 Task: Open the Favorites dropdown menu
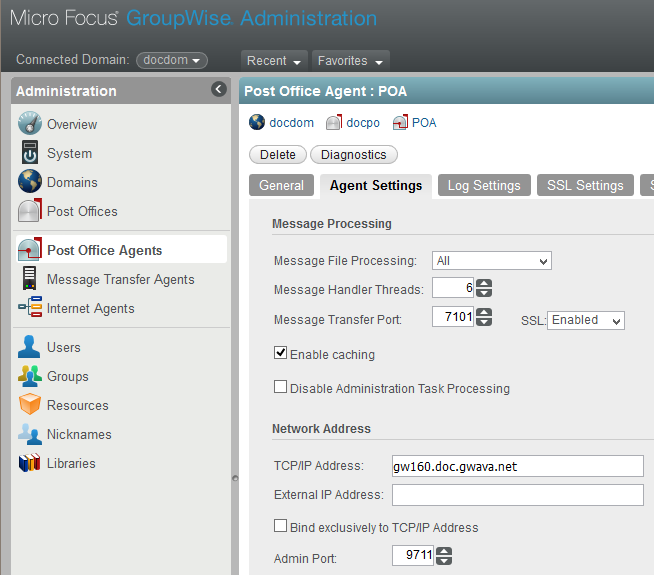click(x=350, y=61)
